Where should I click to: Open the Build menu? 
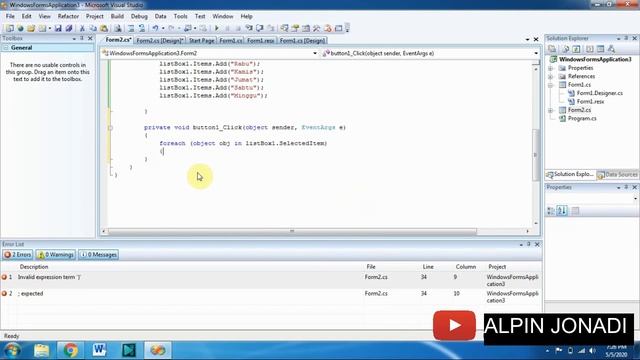click(x=117, y=16)
